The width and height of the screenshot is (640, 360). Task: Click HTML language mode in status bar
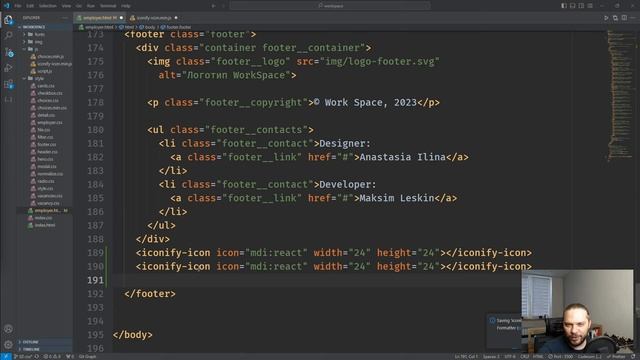[538, 357]
